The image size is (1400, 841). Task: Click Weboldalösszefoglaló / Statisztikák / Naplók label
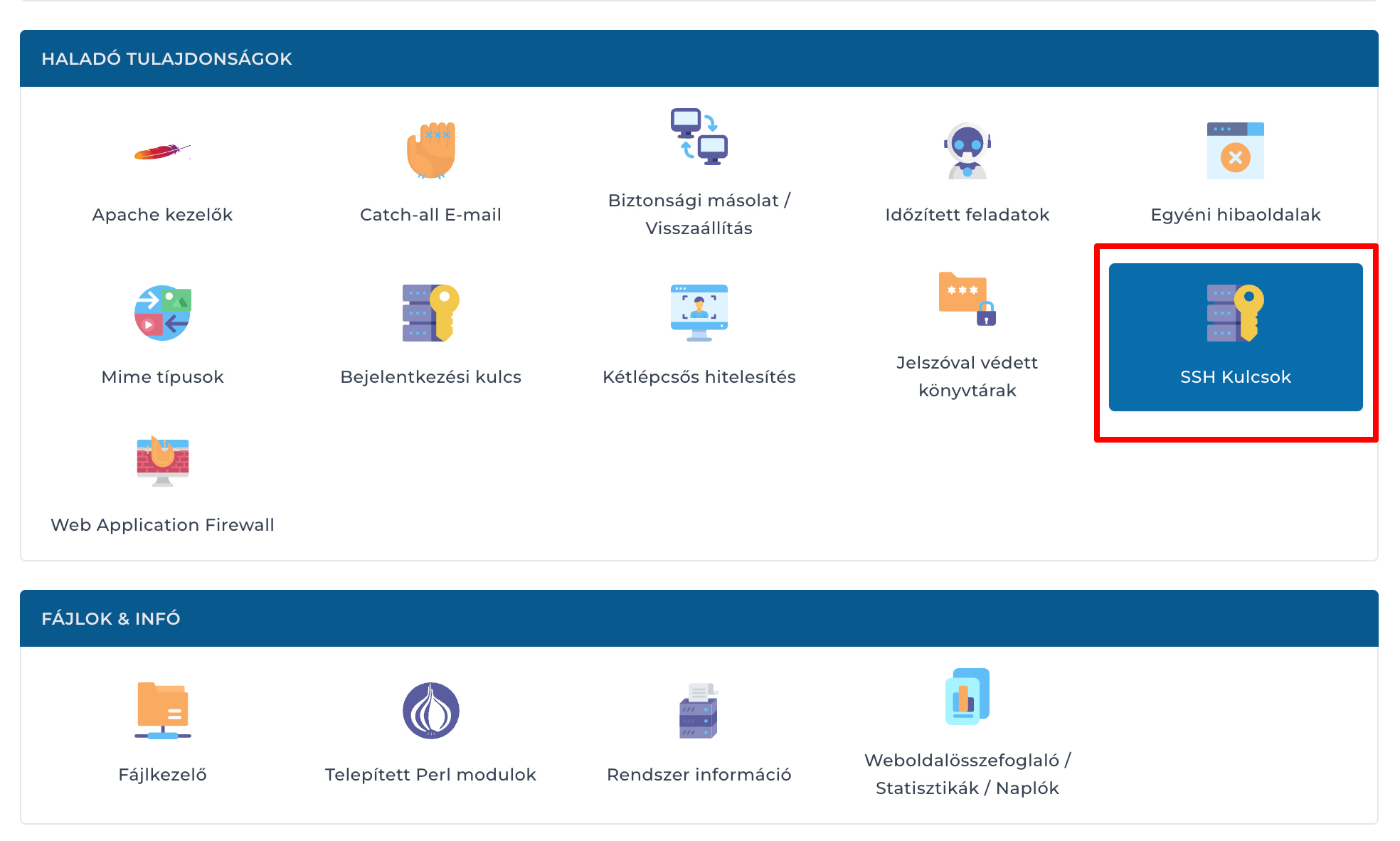[x=967, y=774]
